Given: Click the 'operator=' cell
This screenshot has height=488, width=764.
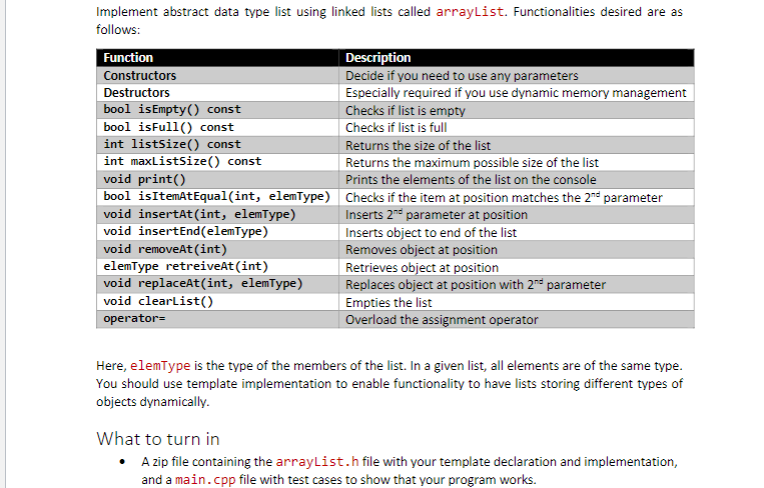Looking at the screenshot, I should pos(217,319).
